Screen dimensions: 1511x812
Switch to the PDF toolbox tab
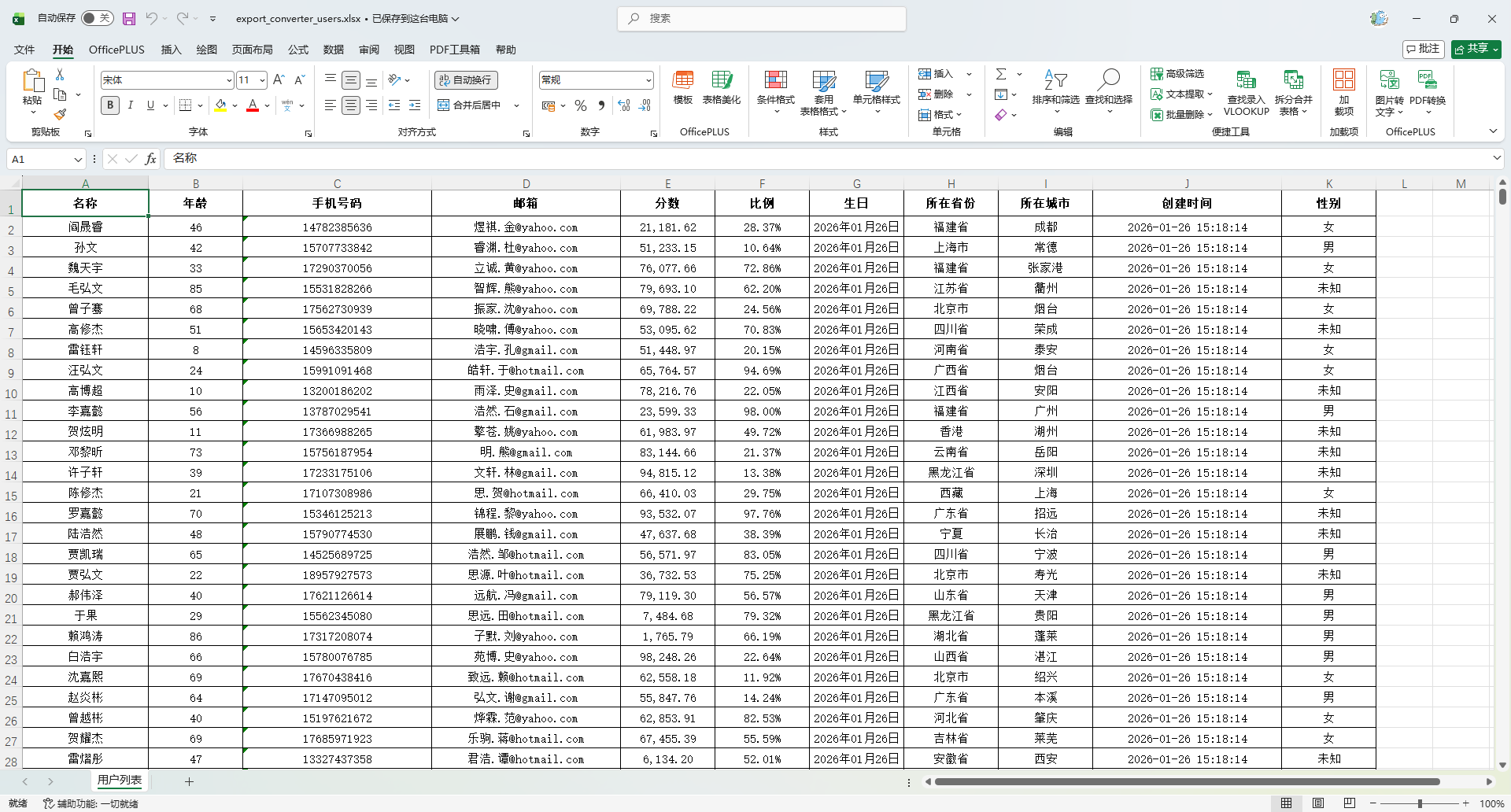[454, 50]
